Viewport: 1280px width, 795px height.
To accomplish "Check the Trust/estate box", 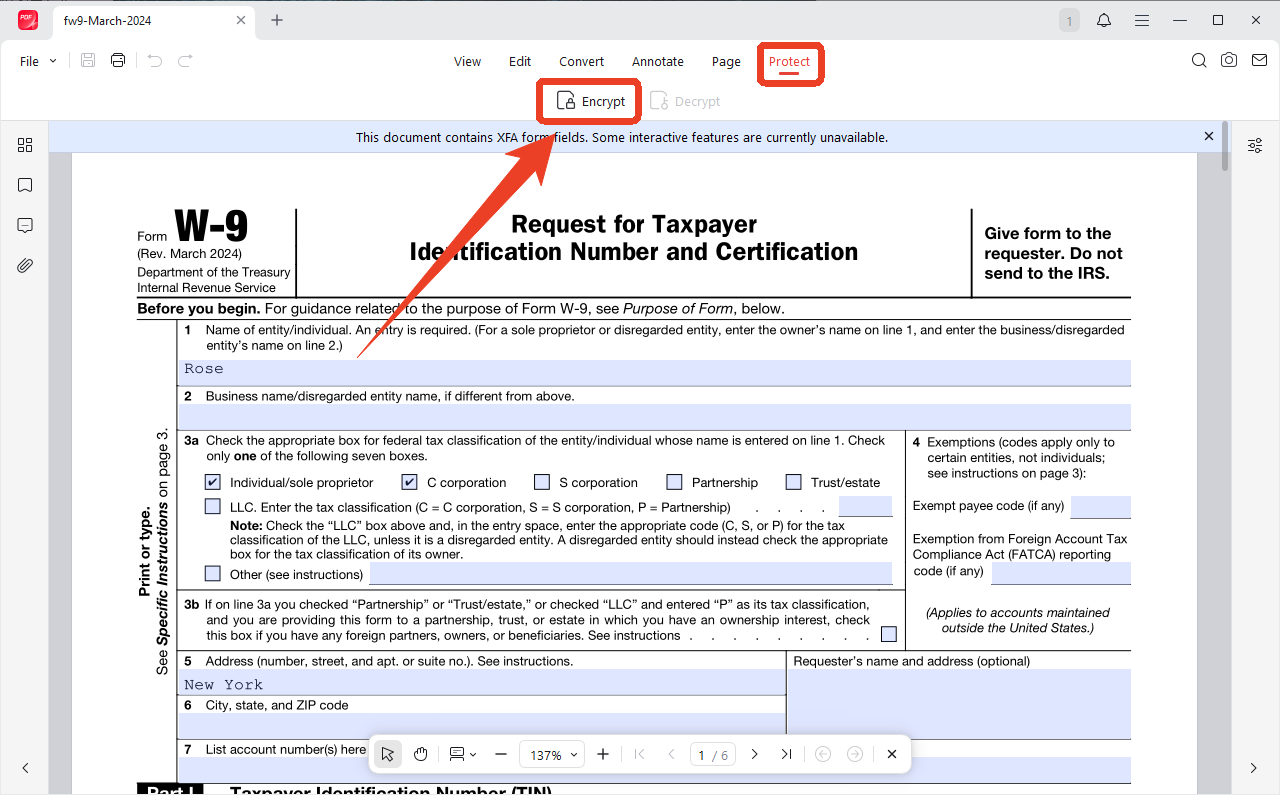I will (x=793, y=482).
